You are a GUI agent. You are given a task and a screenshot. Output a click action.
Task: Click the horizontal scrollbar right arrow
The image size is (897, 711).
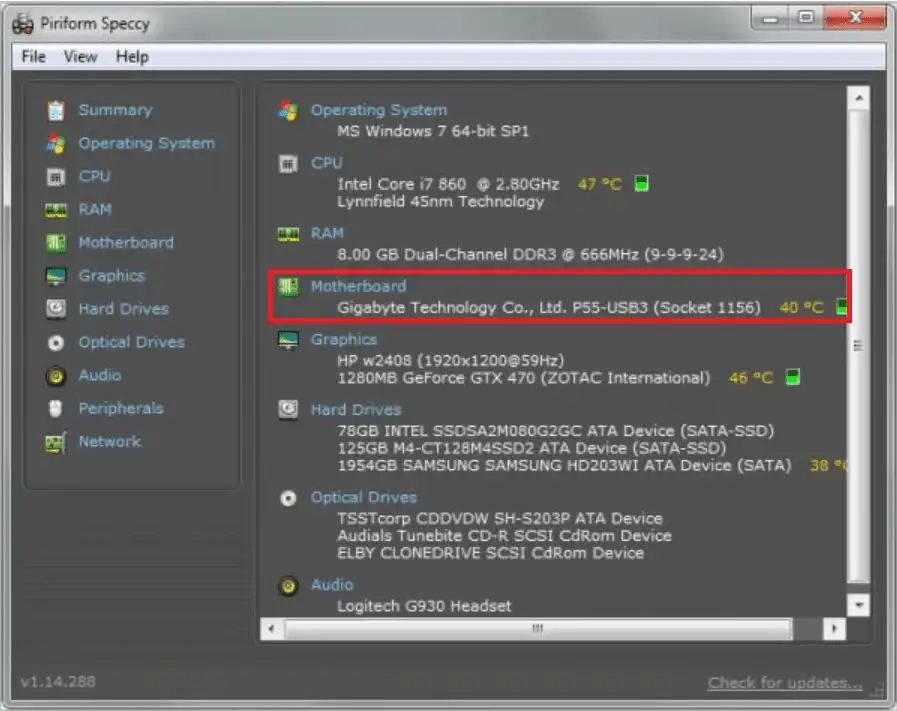point(833,629)
